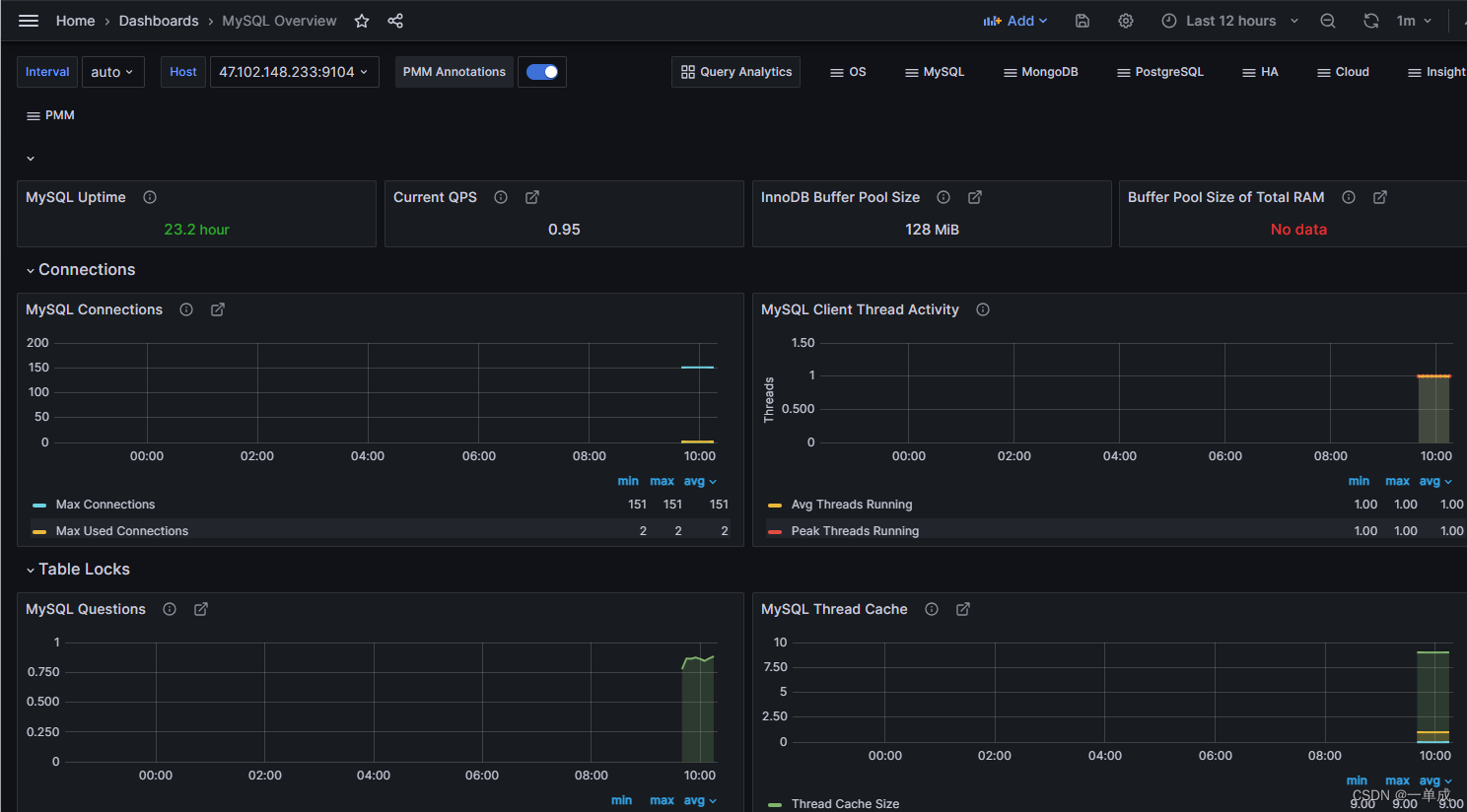Open MySQL Questions external link icon

[201, 609]
